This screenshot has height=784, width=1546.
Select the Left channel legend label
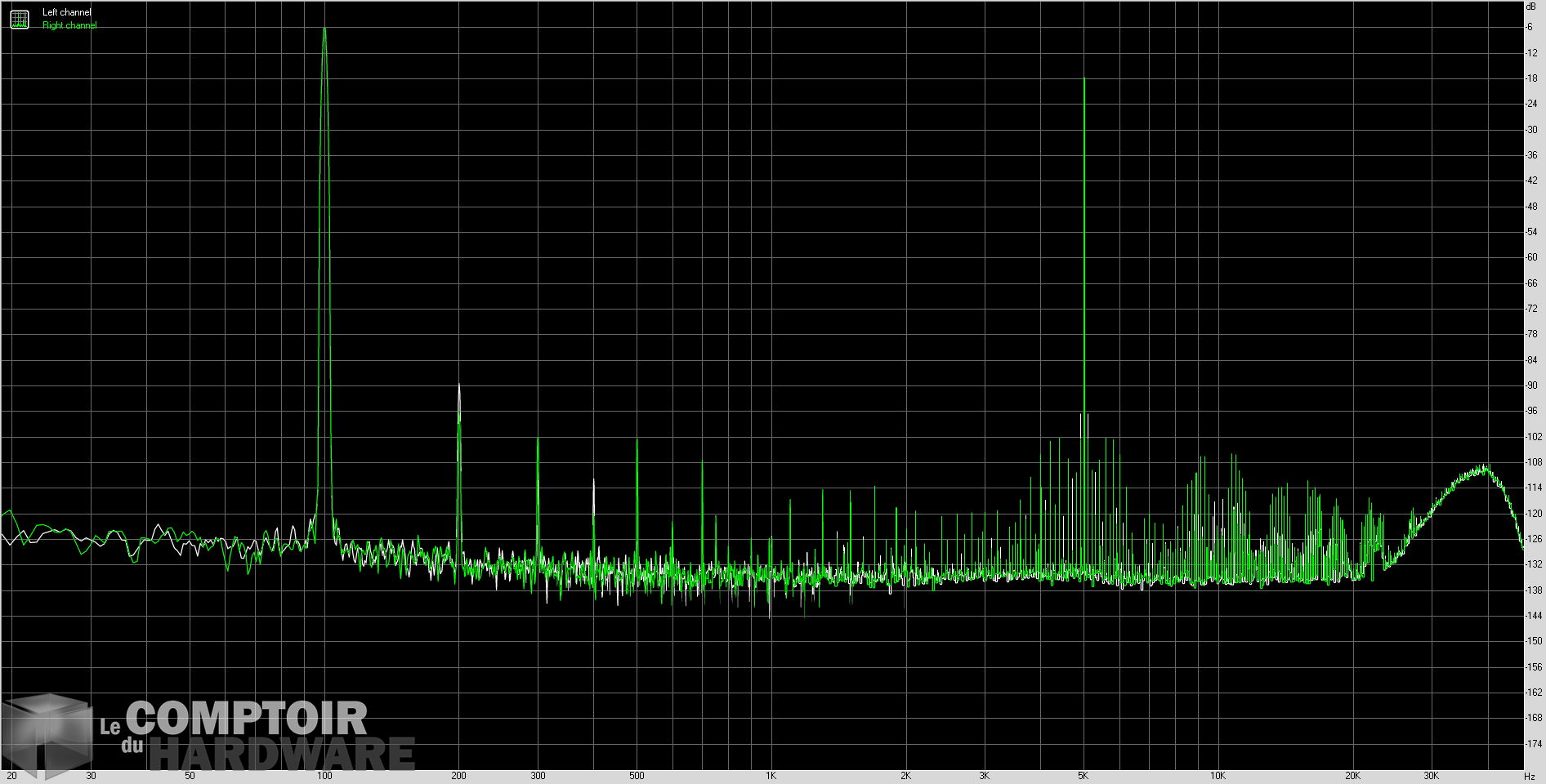pos(67,12)
